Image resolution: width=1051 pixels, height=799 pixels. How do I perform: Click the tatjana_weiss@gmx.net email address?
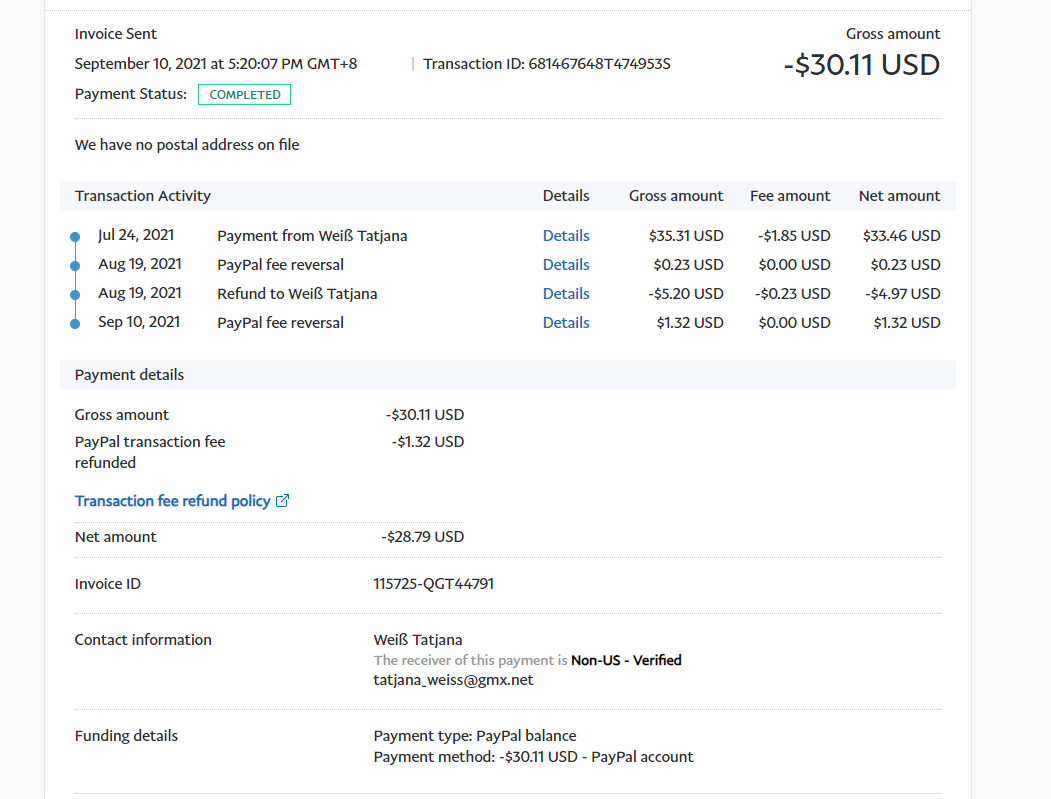click(x=453, y=680)
